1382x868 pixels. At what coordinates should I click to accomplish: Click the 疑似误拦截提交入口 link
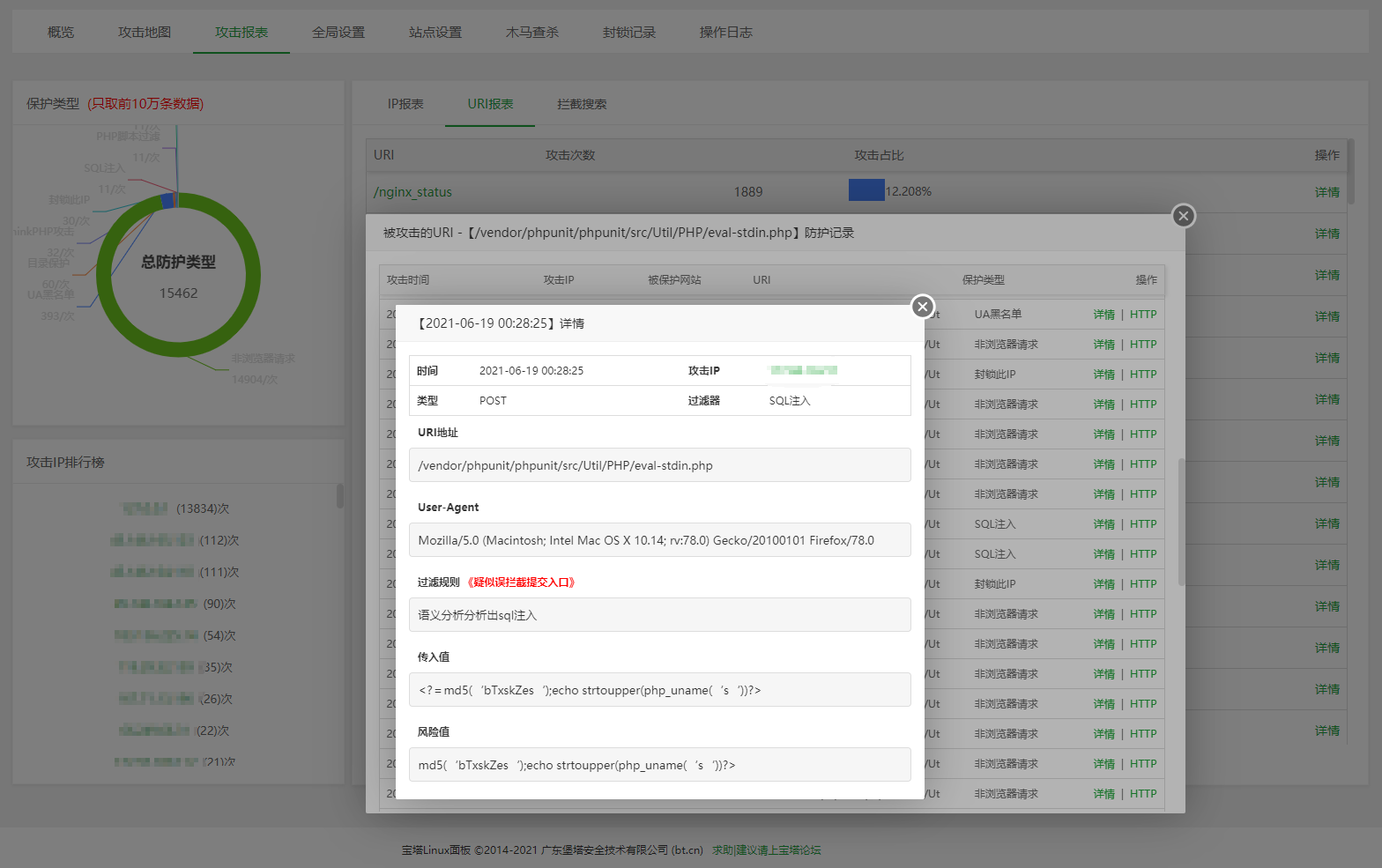point(521,582)
